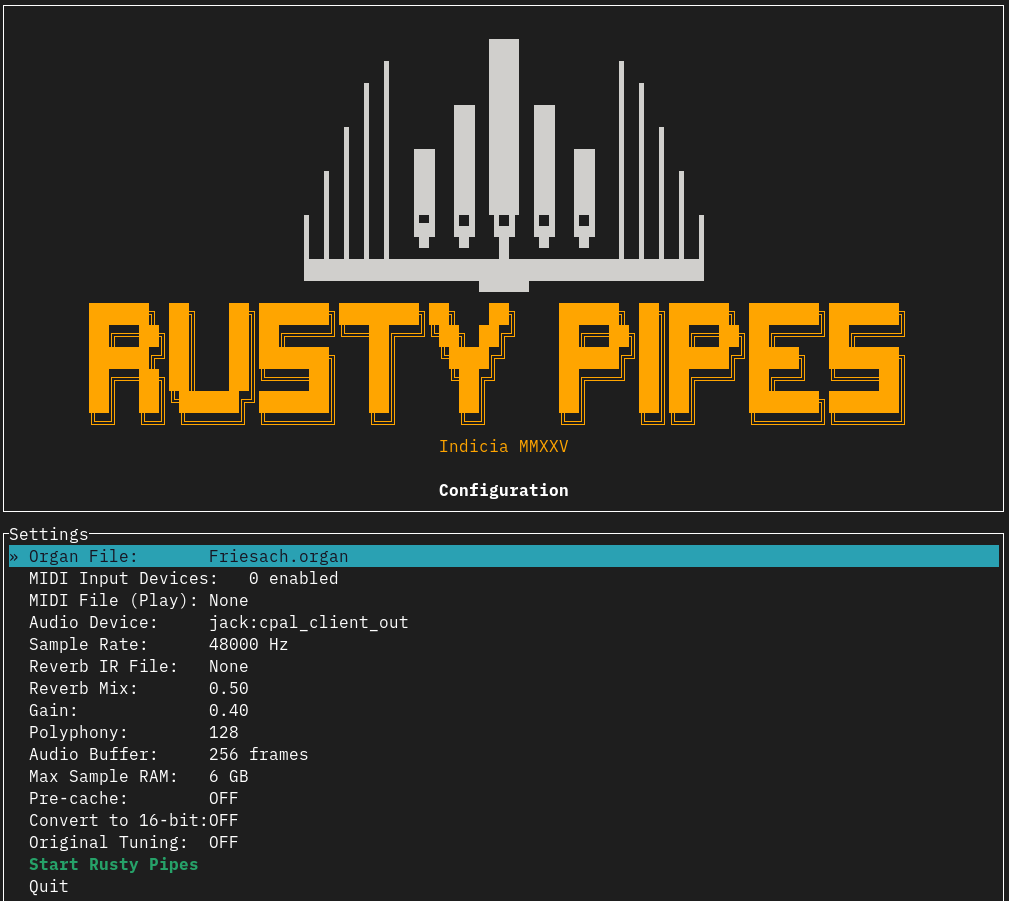This screenshot has height=901, width=1009.
Task: Select the MIDI File (Play) row
Action: [x=504, y=600]
